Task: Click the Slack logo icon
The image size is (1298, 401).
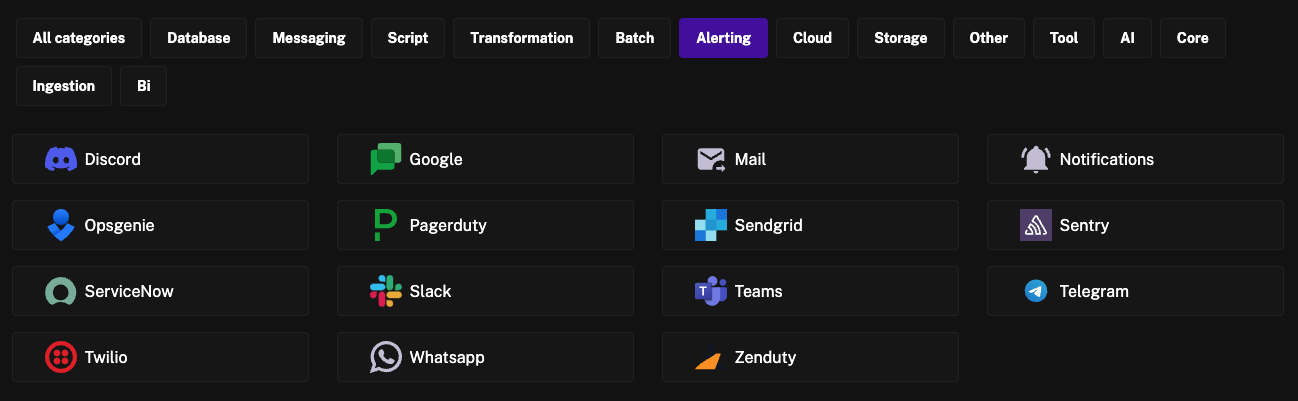Action: 386,291
